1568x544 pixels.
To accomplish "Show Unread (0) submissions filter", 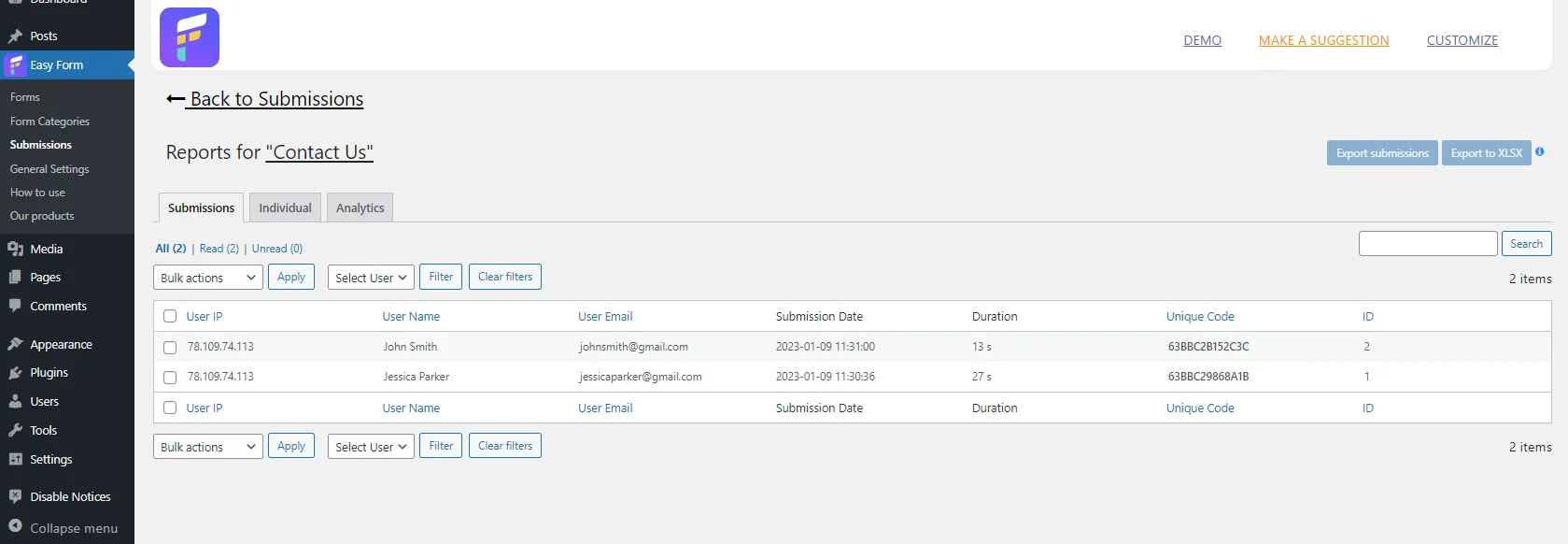I will [x=276, y=249].
